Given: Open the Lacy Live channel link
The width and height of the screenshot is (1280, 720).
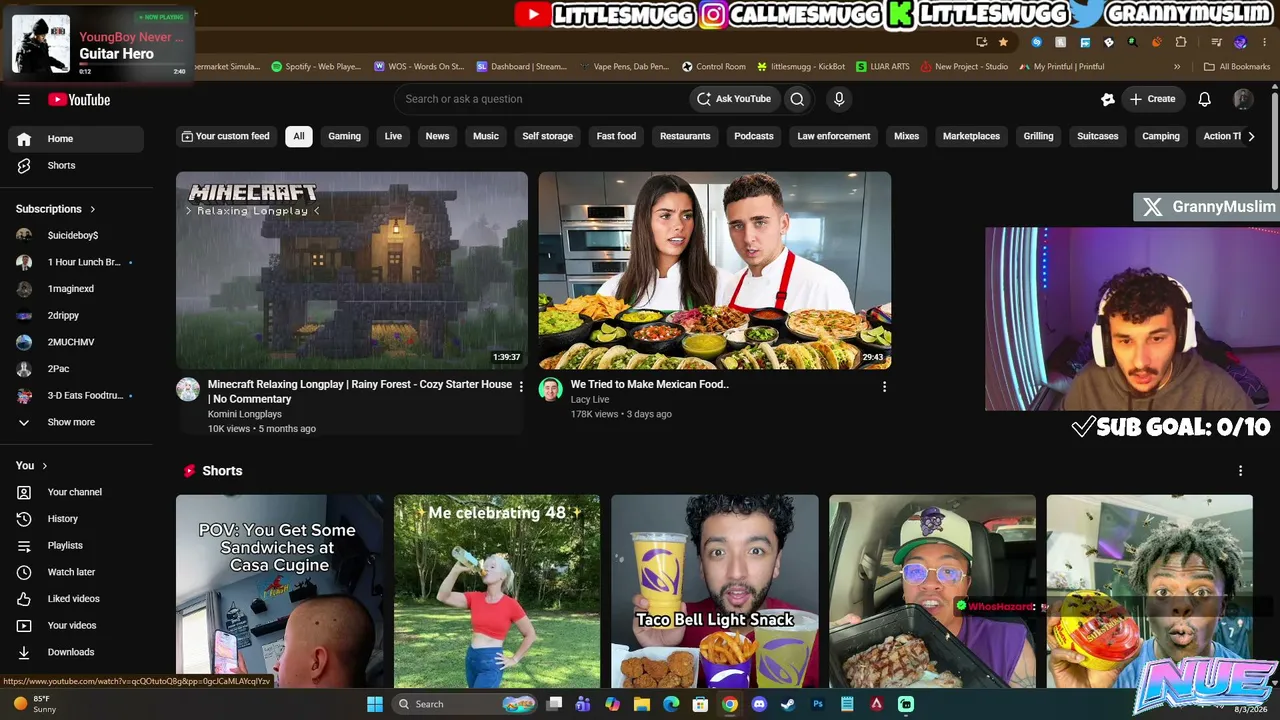Looking at the screenshot, I should [x=590, y=399].
